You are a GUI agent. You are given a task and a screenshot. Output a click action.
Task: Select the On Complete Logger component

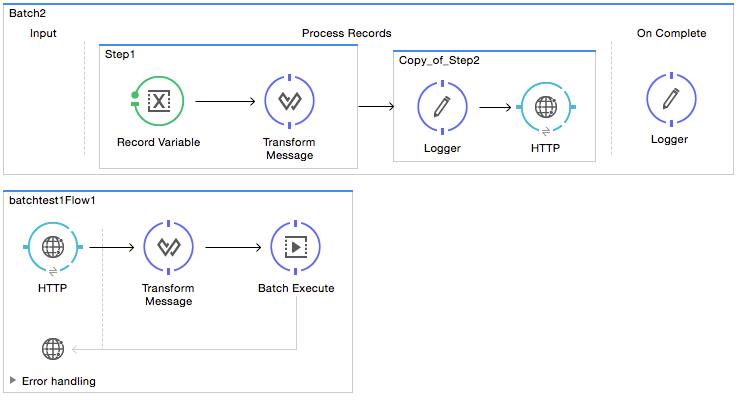(669, 98)
